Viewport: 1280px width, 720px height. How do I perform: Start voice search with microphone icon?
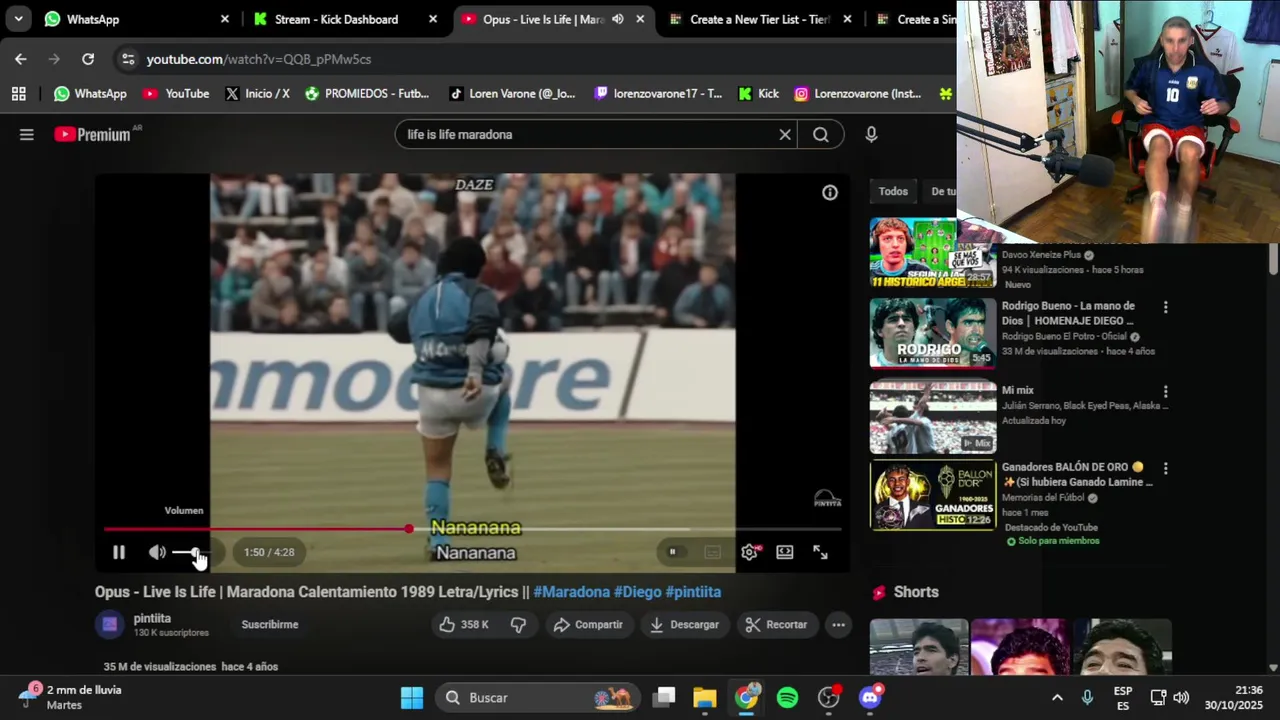(871, 134)
